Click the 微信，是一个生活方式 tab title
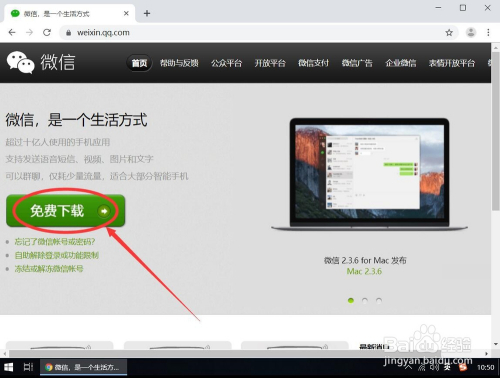The width and height of the screenshot is (500, 378). pos(57,14)
